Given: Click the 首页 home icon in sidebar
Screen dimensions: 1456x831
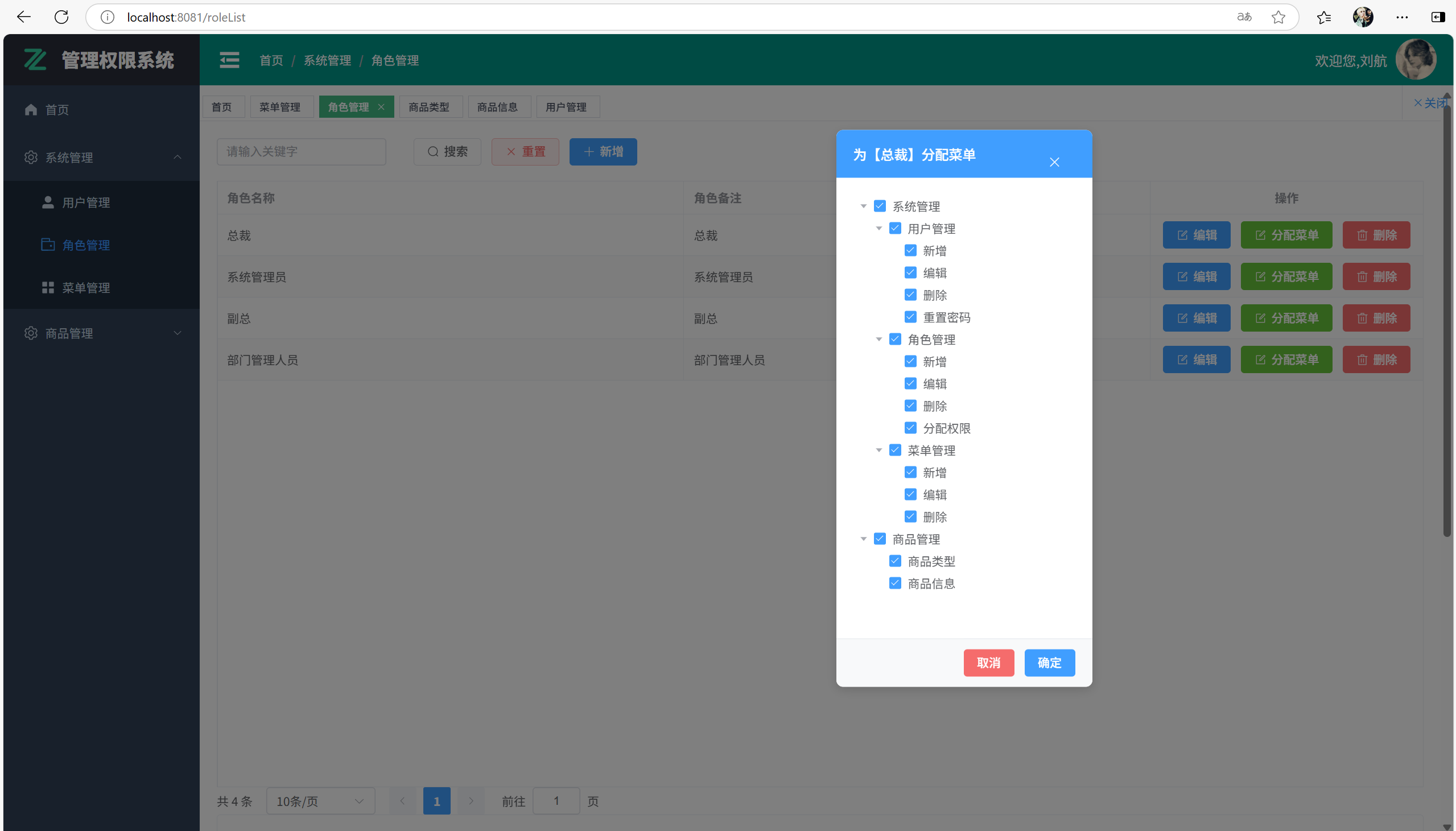Looking at the screenshot, I should click(x=31, y=109).
